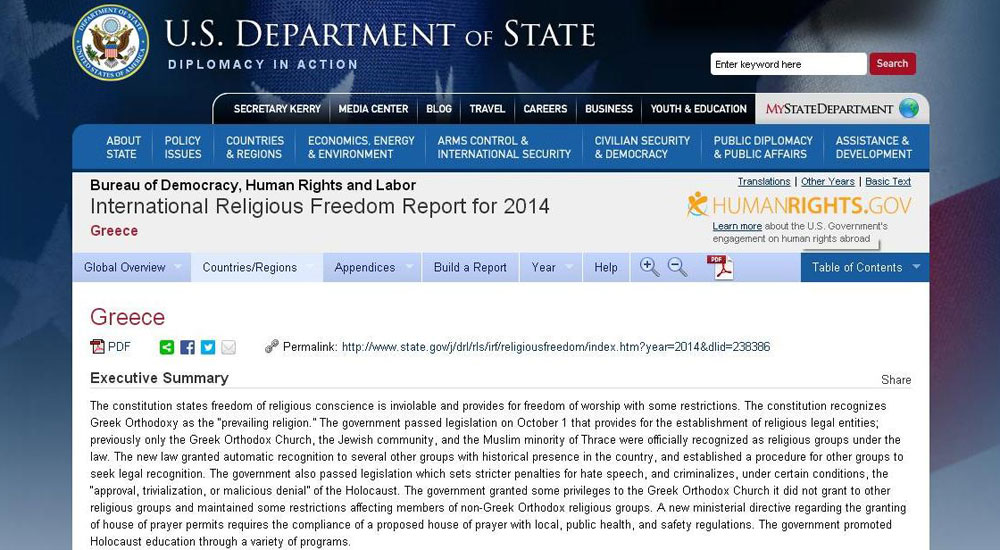Click the chain link icon beside Permalink

(272, 346)
